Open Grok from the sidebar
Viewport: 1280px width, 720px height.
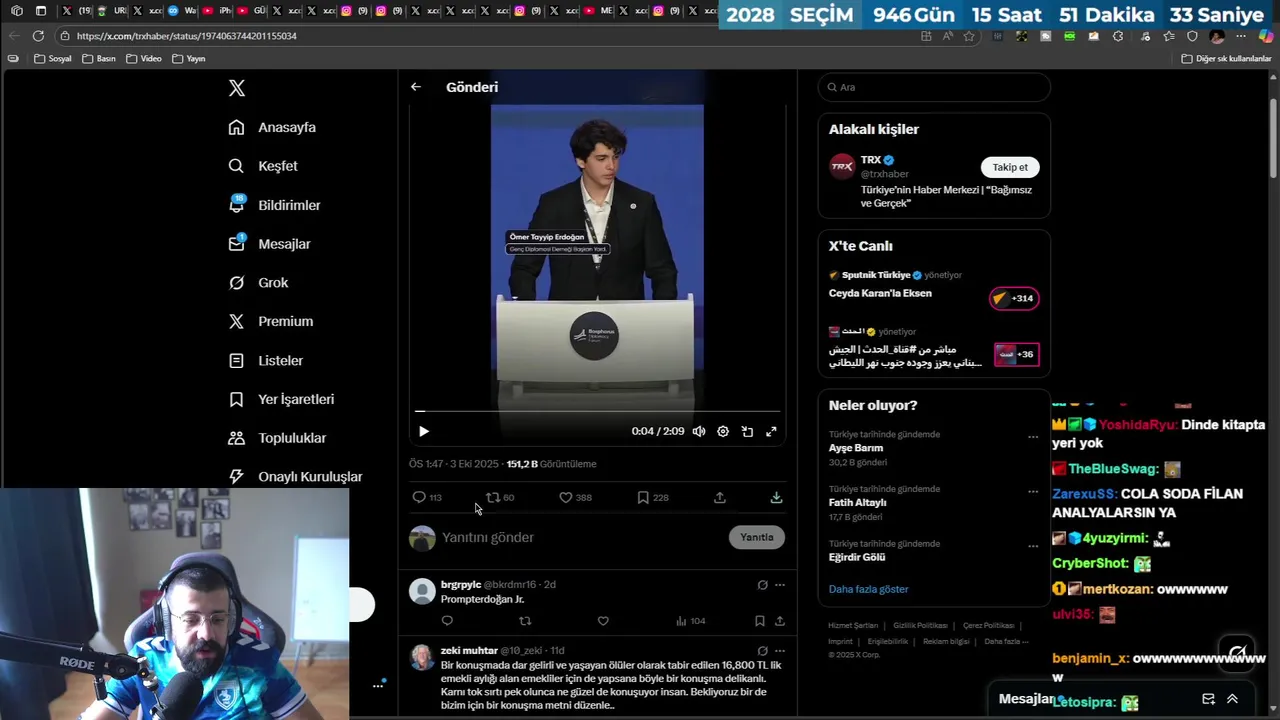click(x=258, y=283)
